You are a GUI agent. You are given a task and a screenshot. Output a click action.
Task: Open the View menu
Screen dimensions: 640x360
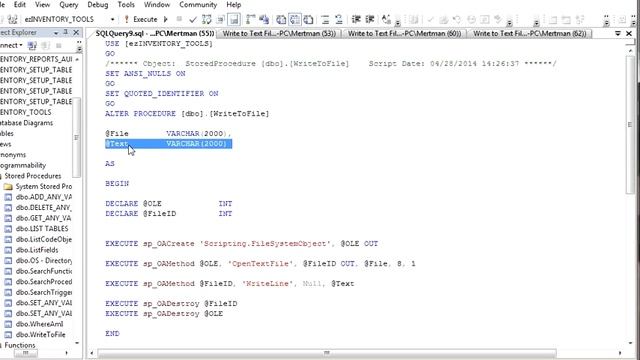tap(42, 5)
